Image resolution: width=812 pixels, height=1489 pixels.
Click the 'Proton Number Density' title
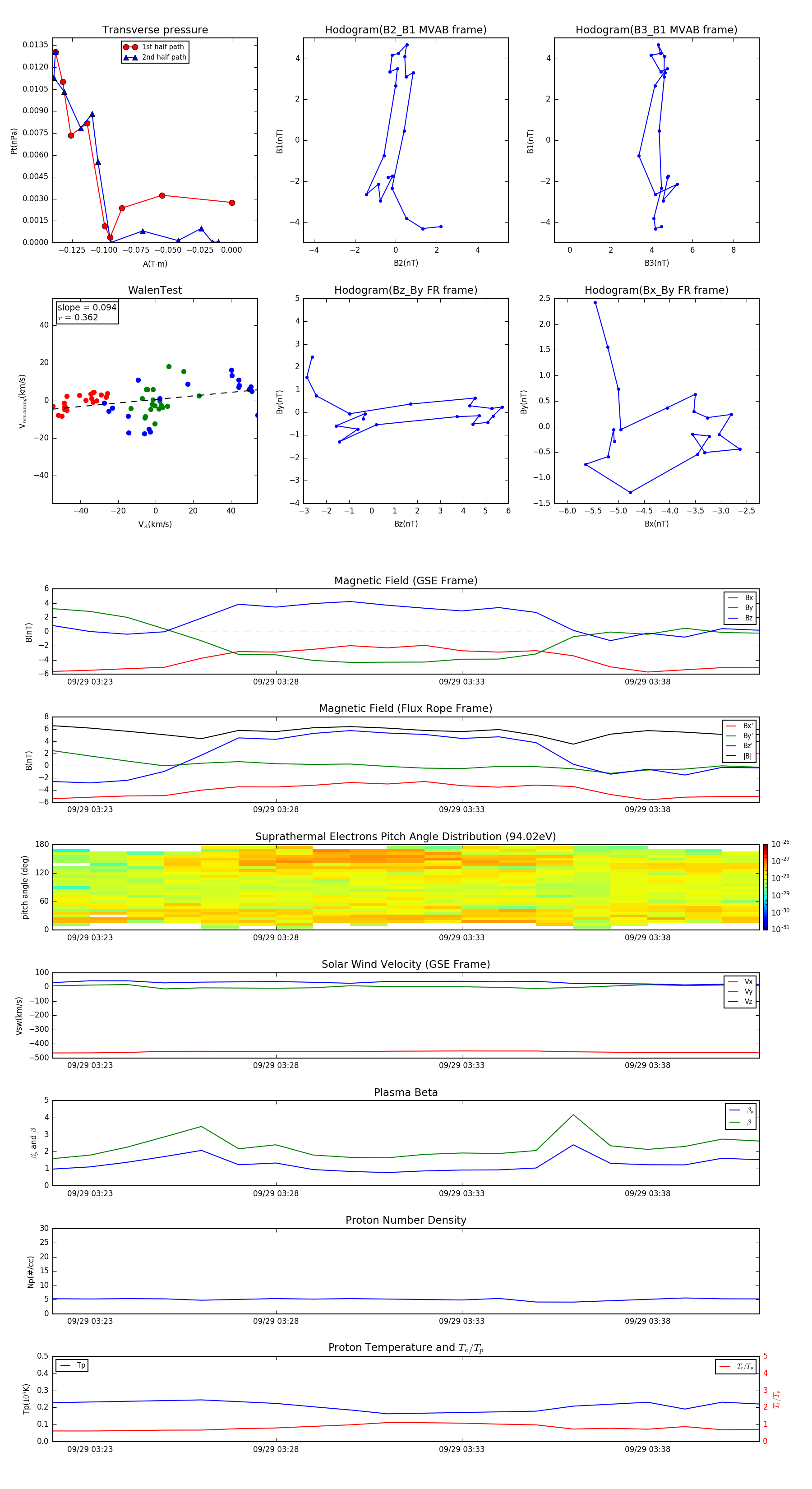tap(406, 1220)
